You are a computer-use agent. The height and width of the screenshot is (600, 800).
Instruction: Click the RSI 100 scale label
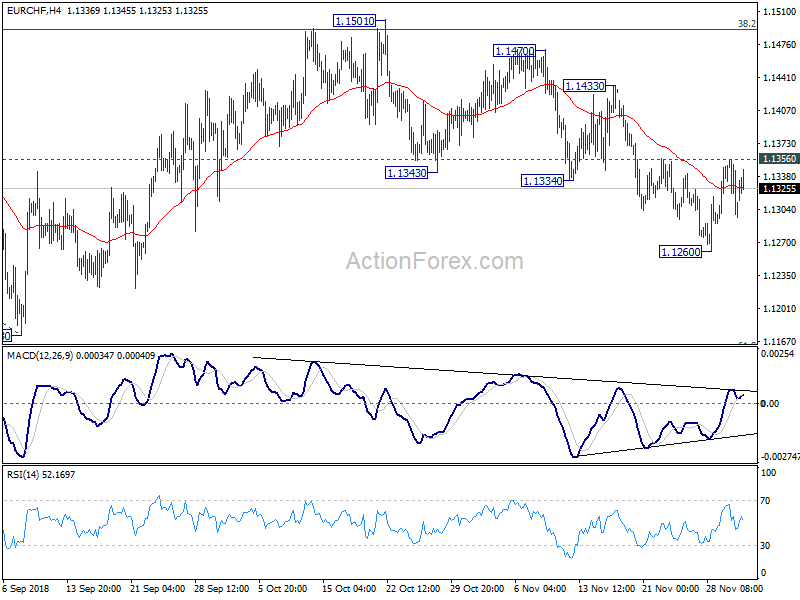click(768, 473)
